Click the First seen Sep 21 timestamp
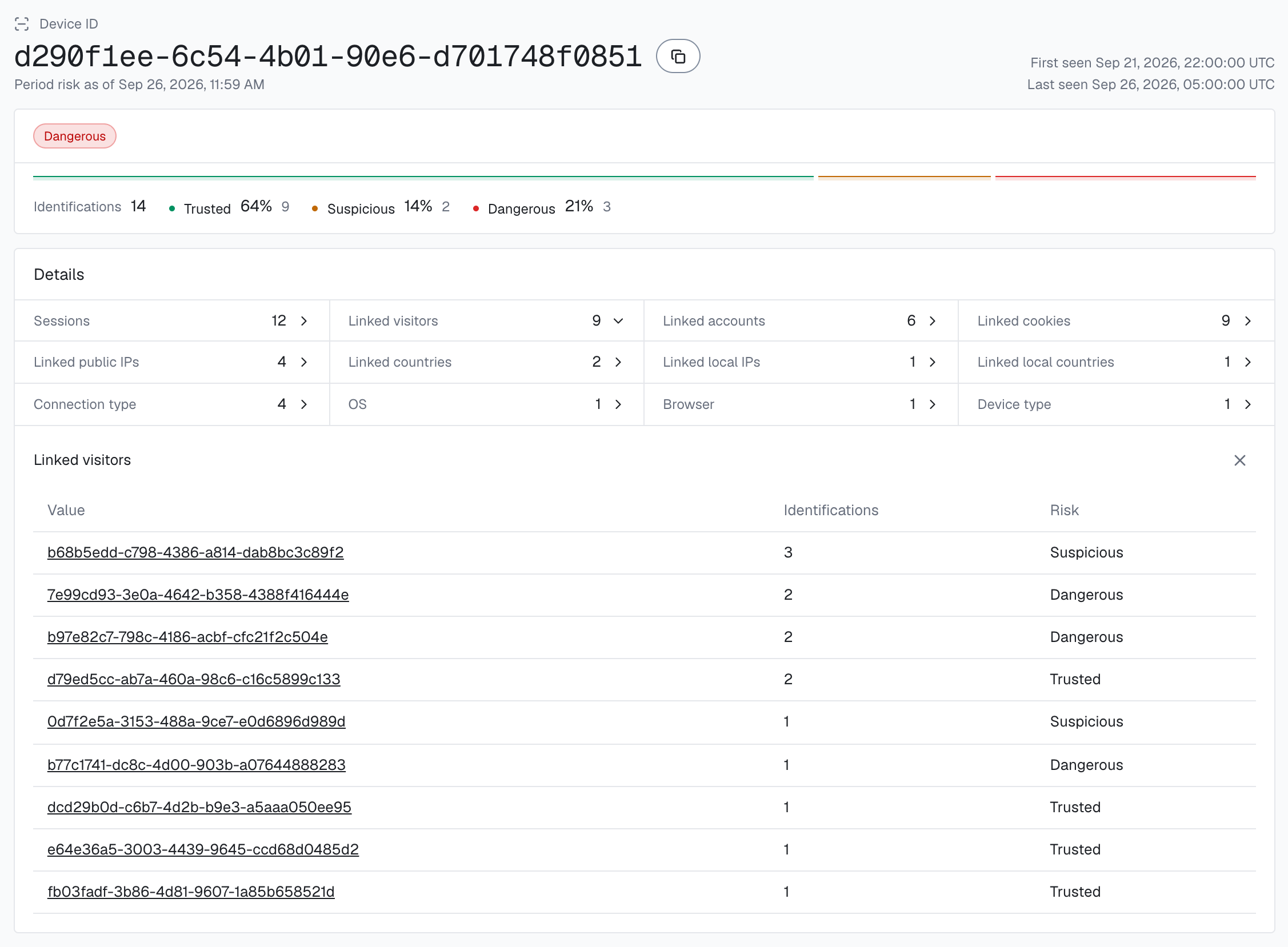Image resolution: width=1288 pixels, height=947 pixels. 1152,62
